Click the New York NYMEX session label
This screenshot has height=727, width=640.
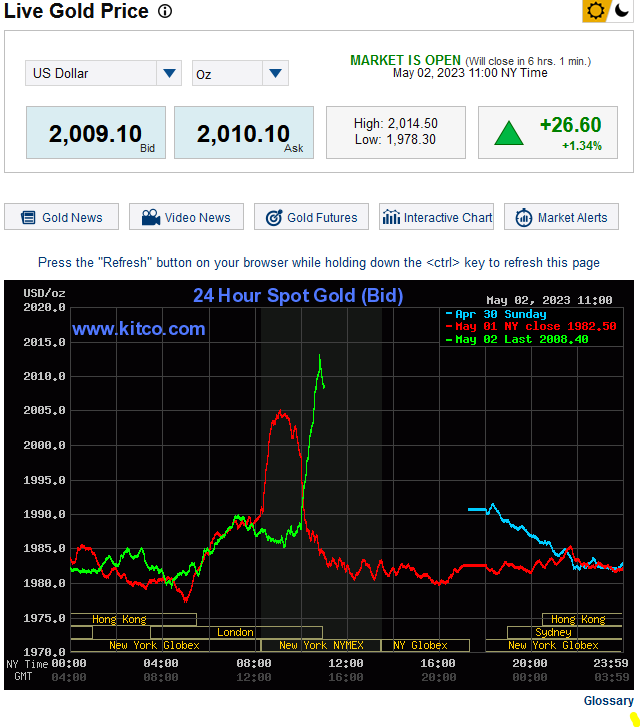point(321,645)
